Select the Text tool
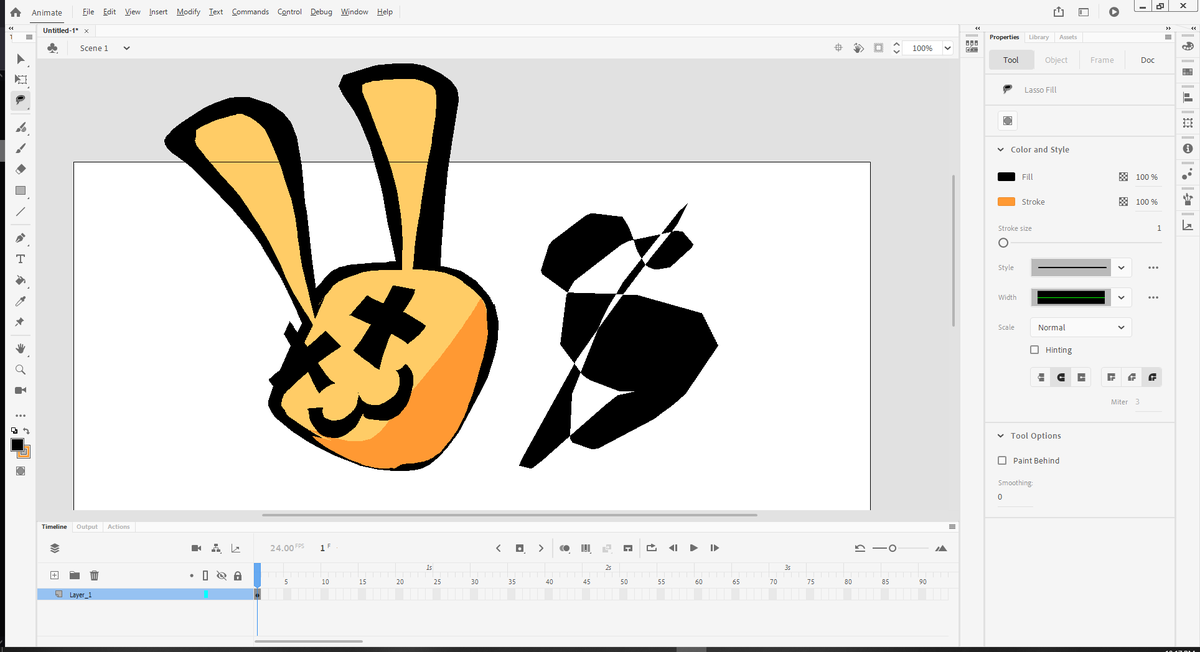This screenshot has width=1200, height=652. click(x=20, y=258)
